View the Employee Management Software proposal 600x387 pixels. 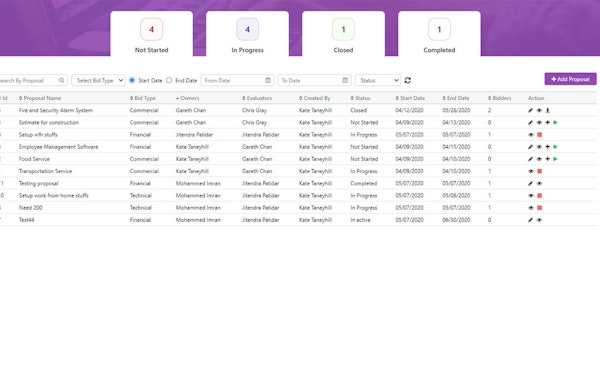click(539, 147)
